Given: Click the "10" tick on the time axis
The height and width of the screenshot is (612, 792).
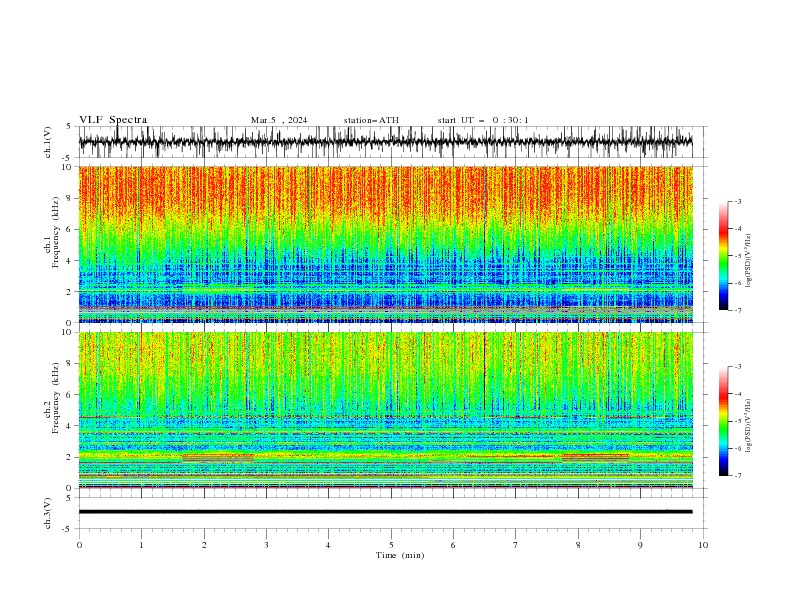Looking at the screenshot, I should [x=703, y=545].
